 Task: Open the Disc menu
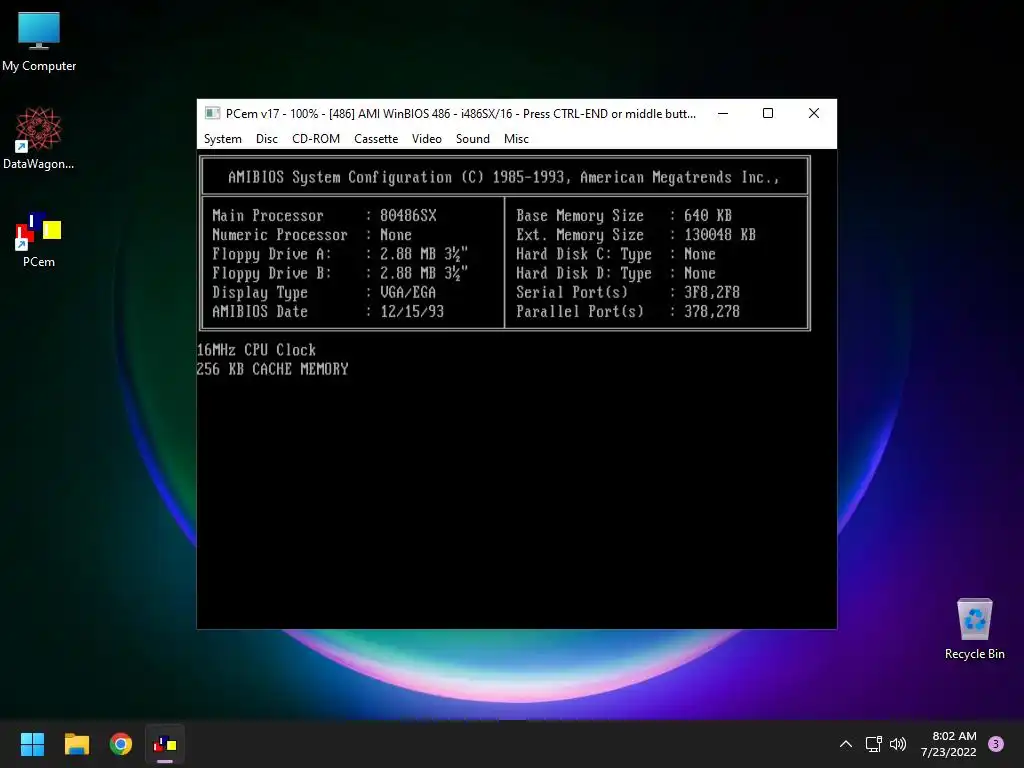pos(266,138)
